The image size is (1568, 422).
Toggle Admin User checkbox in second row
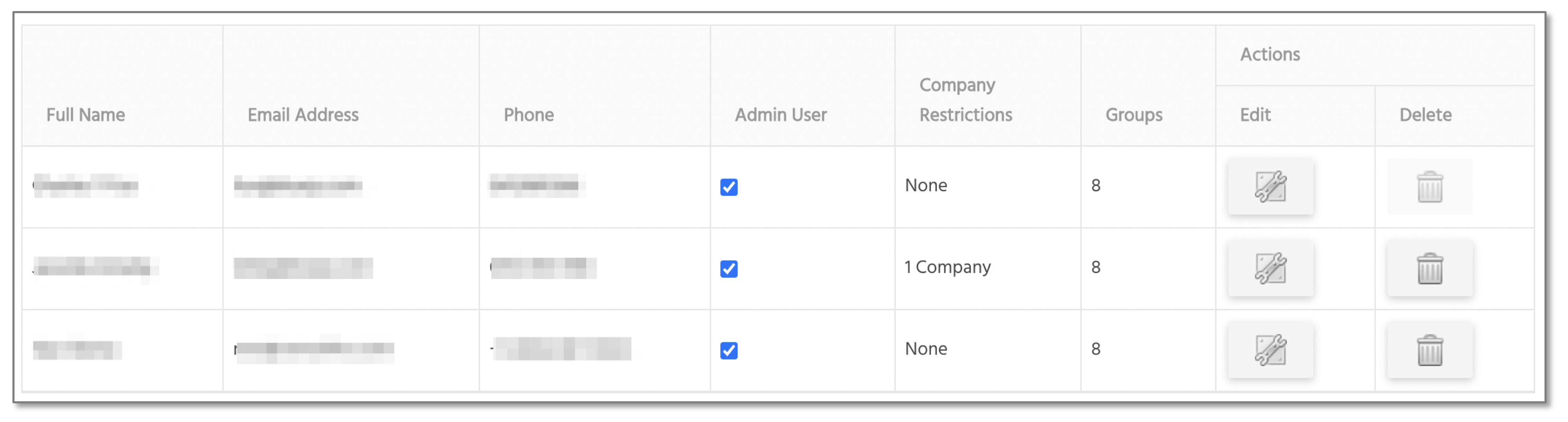point(729,268)
